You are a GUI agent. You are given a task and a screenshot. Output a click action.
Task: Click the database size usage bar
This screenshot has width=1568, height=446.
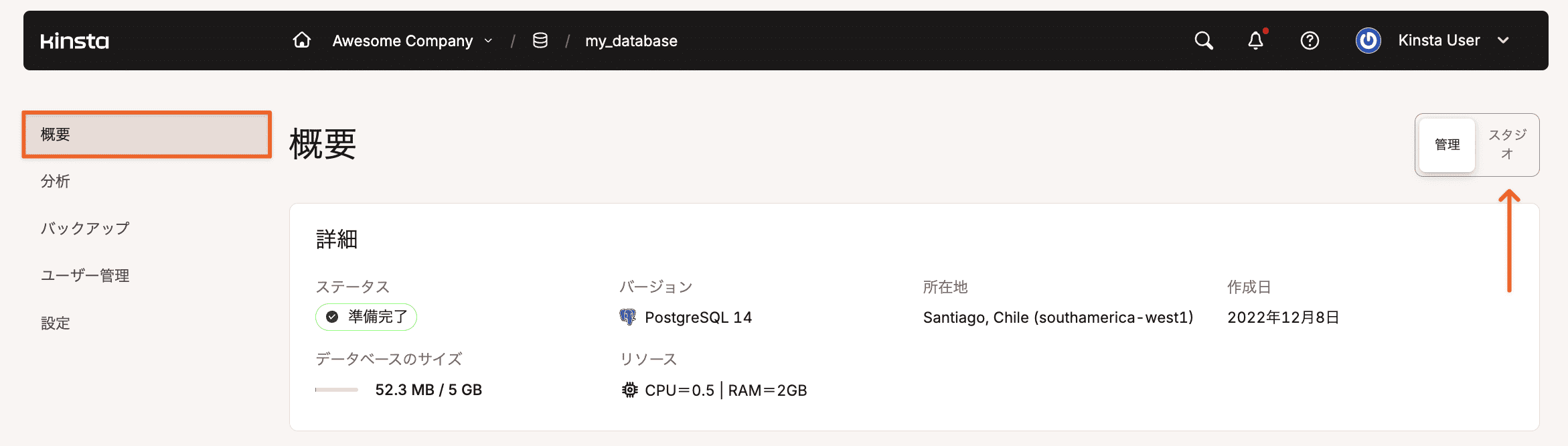coord(337,390)
